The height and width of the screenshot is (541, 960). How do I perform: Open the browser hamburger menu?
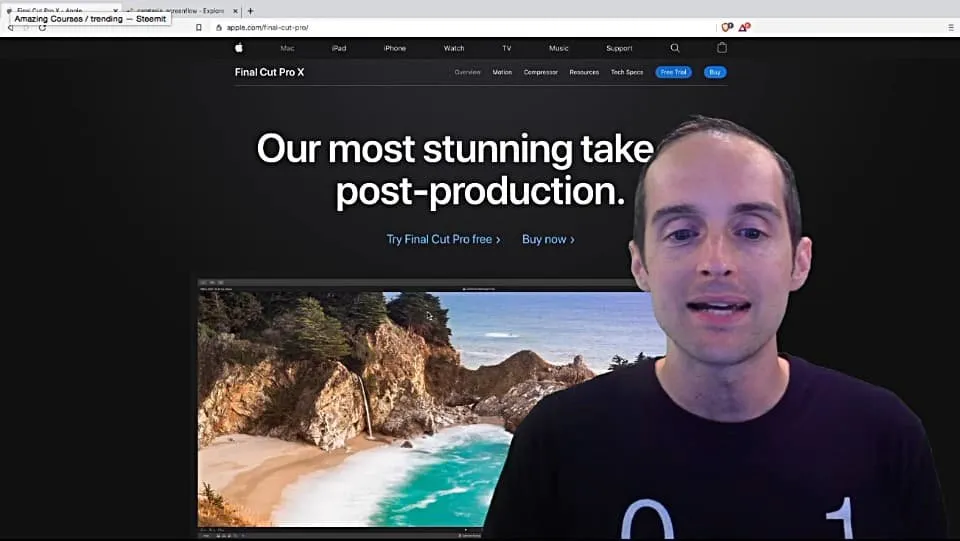click(x=951, y=28)
